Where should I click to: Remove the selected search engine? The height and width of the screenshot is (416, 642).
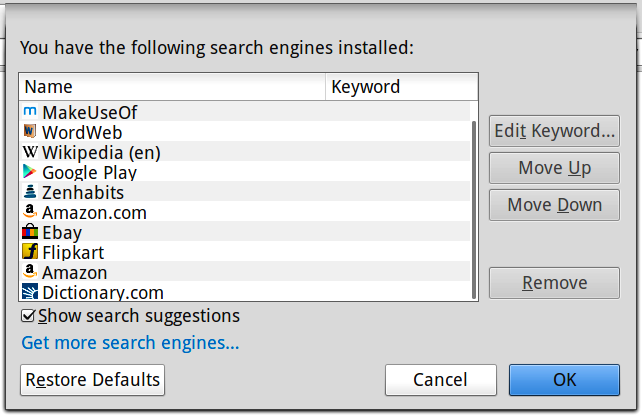[x=554, y=283]
